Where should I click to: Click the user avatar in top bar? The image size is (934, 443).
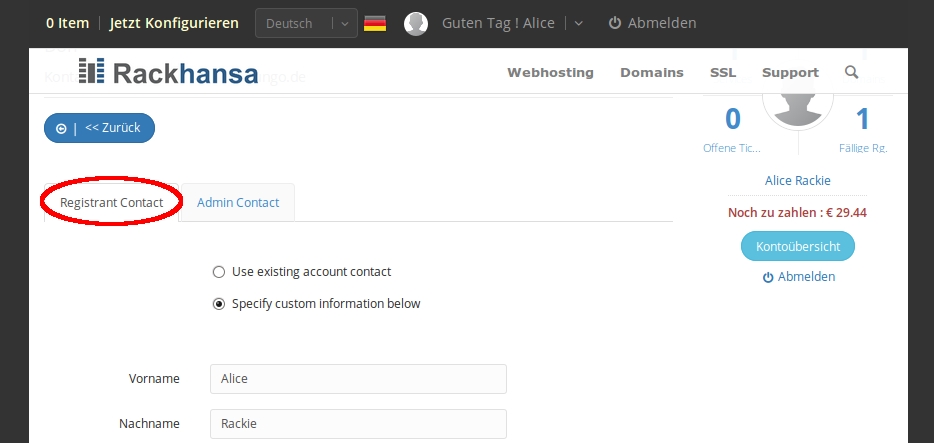click(x=416, y=23)
